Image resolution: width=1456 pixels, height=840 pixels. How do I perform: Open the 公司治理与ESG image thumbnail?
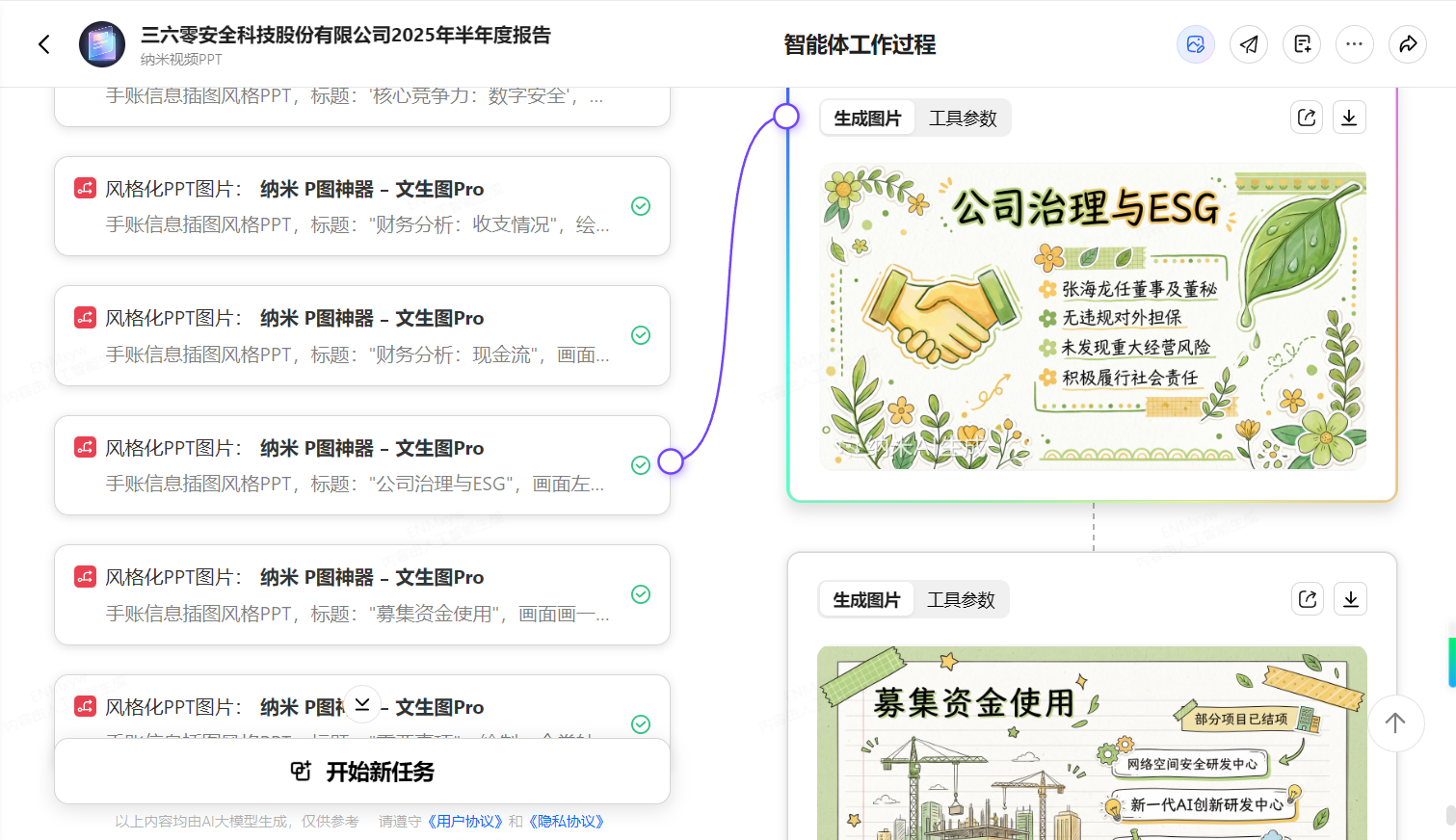[1091, 318]
